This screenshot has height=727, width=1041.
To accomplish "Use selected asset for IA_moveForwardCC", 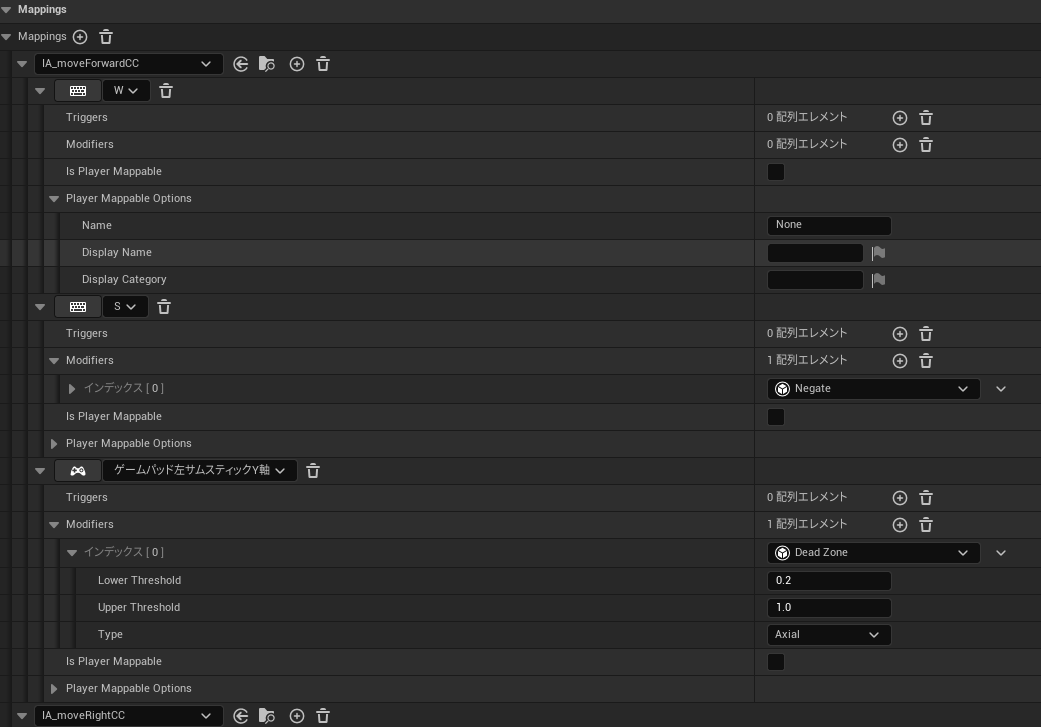I will (241, 63).
